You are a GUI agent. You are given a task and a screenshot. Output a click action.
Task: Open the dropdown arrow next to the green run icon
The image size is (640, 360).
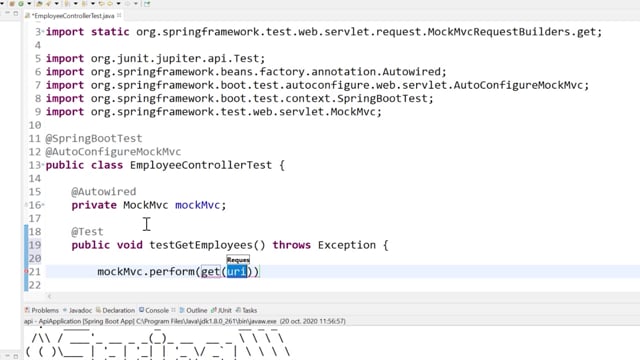(29, 4)
